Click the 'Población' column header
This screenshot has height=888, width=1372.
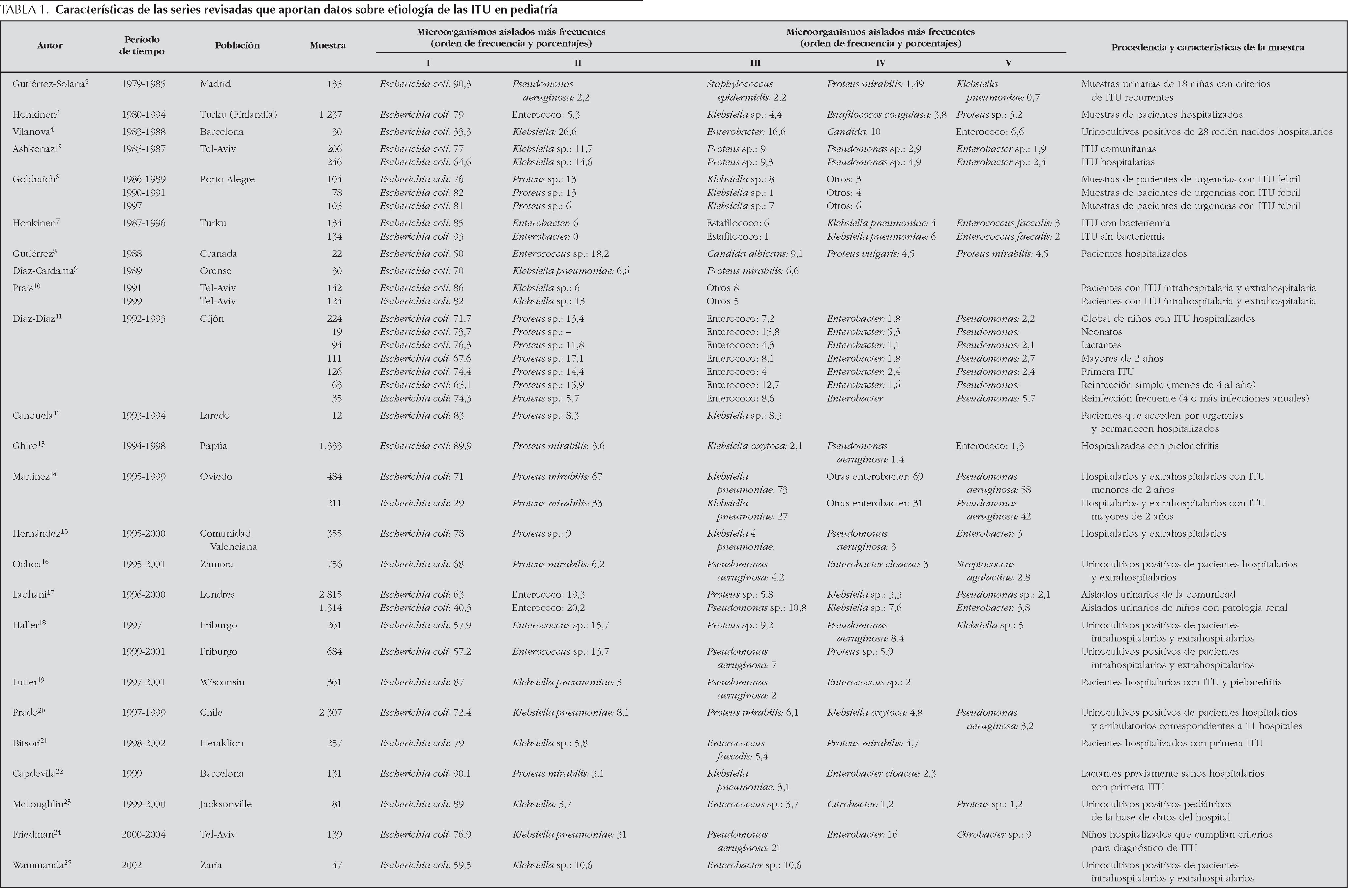237,45
